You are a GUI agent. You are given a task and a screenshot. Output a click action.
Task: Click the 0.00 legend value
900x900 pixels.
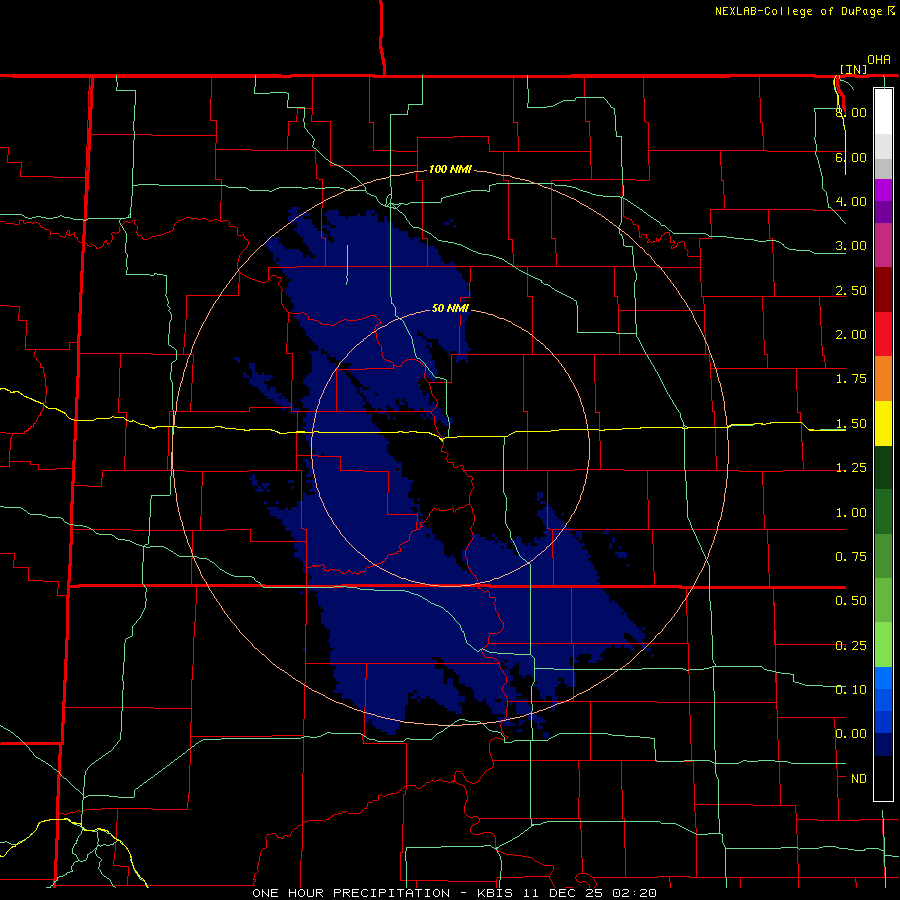pos(851,734)
